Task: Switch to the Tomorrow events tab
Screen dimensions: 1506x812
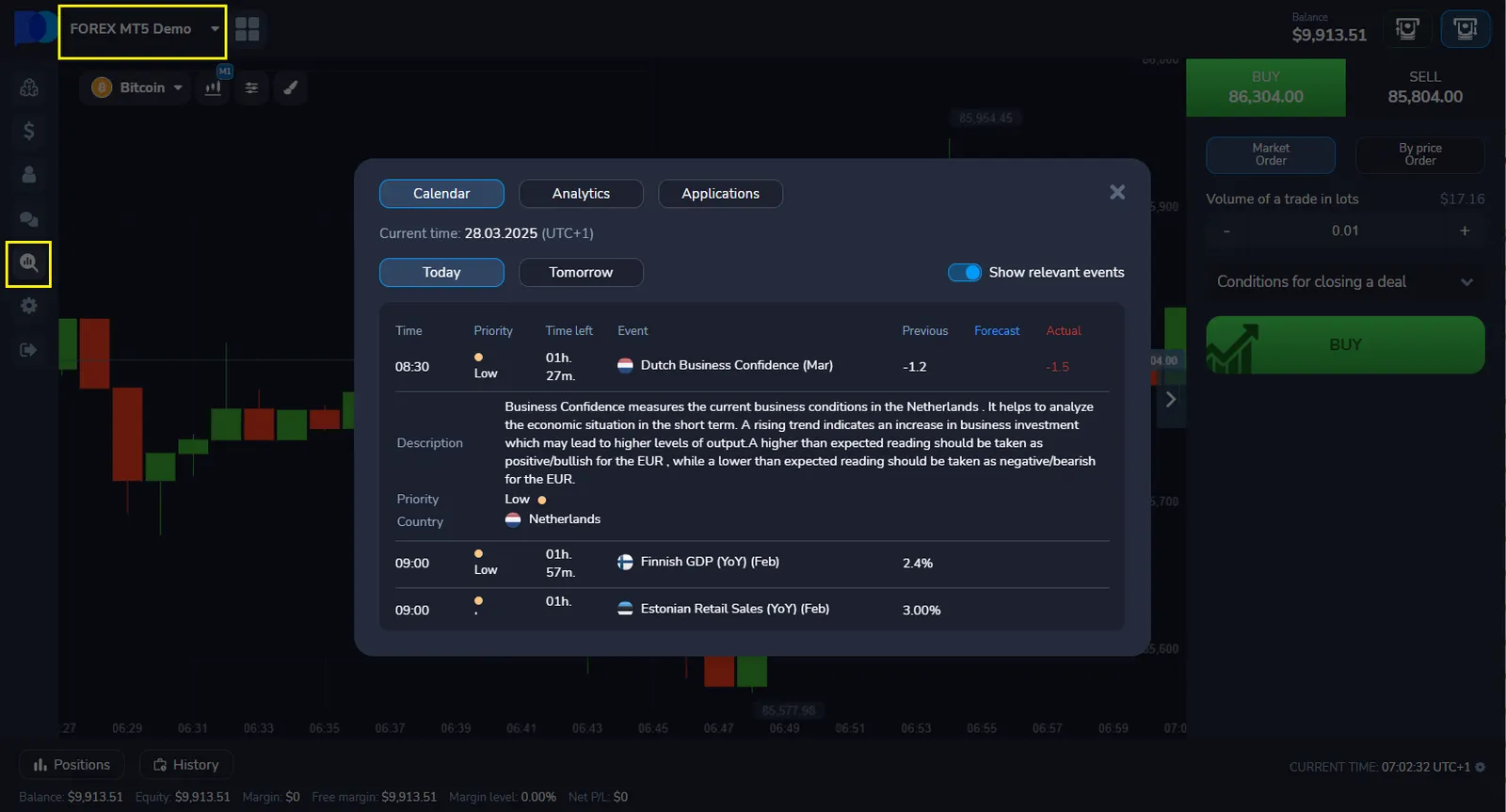Action: (581, 273)
